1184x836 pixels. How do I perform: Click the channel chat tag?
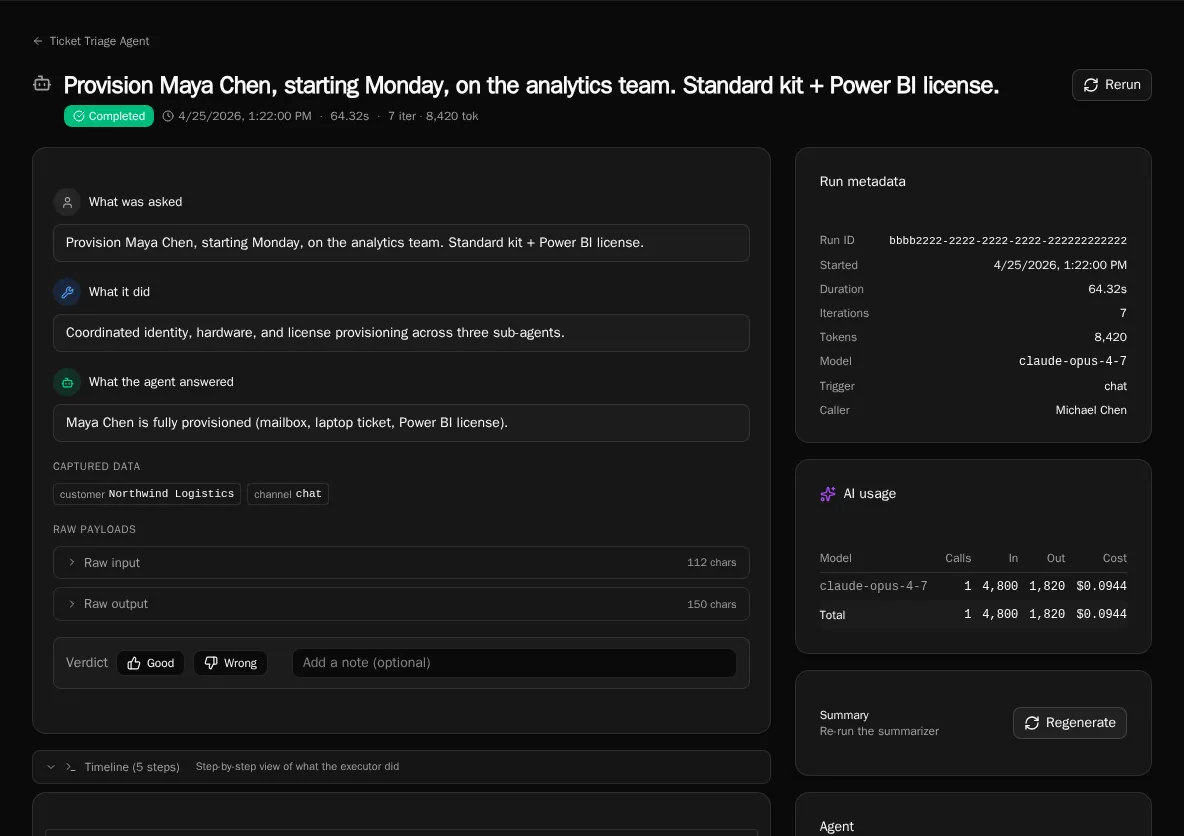tap(288, 494)
